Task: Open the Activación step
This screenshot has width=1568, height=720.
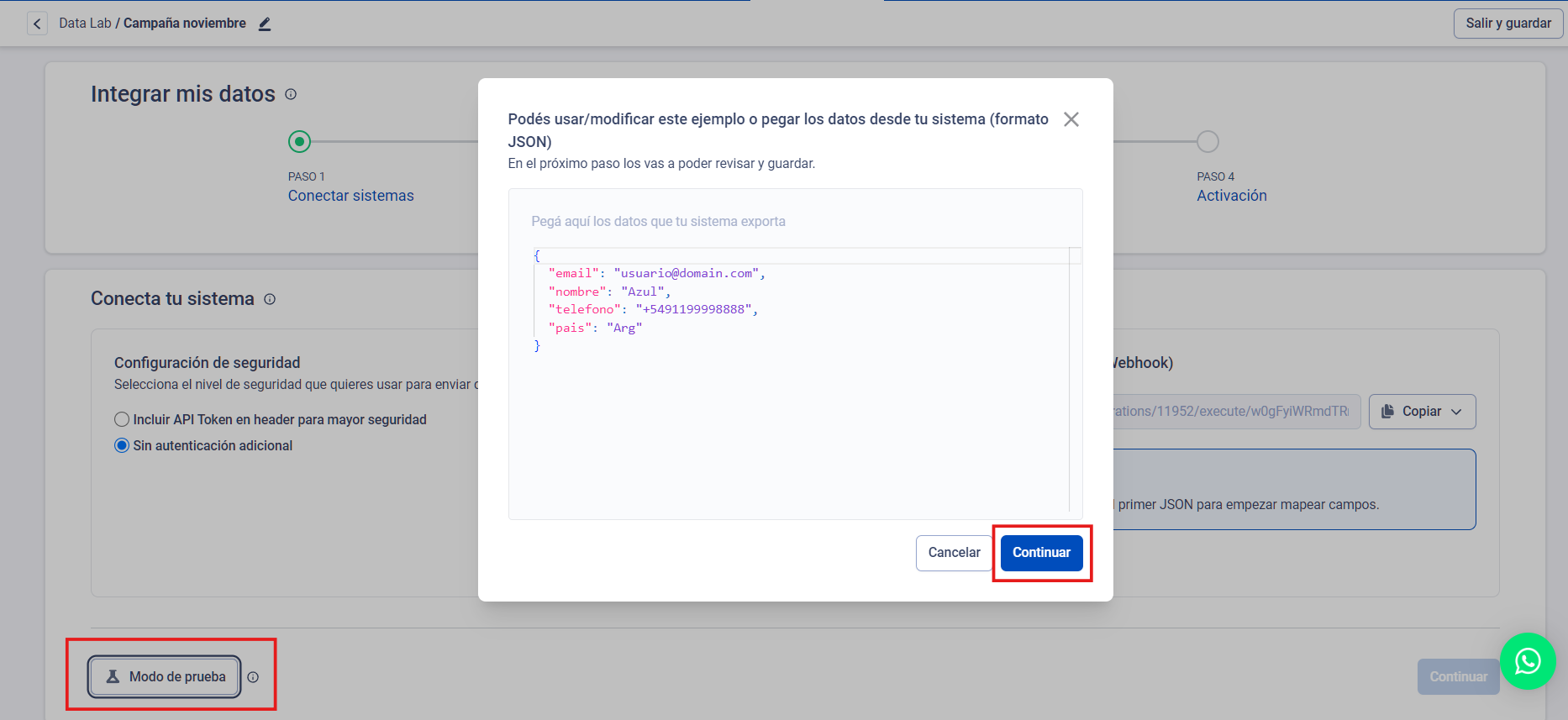Action: [x=1231, y=196]
